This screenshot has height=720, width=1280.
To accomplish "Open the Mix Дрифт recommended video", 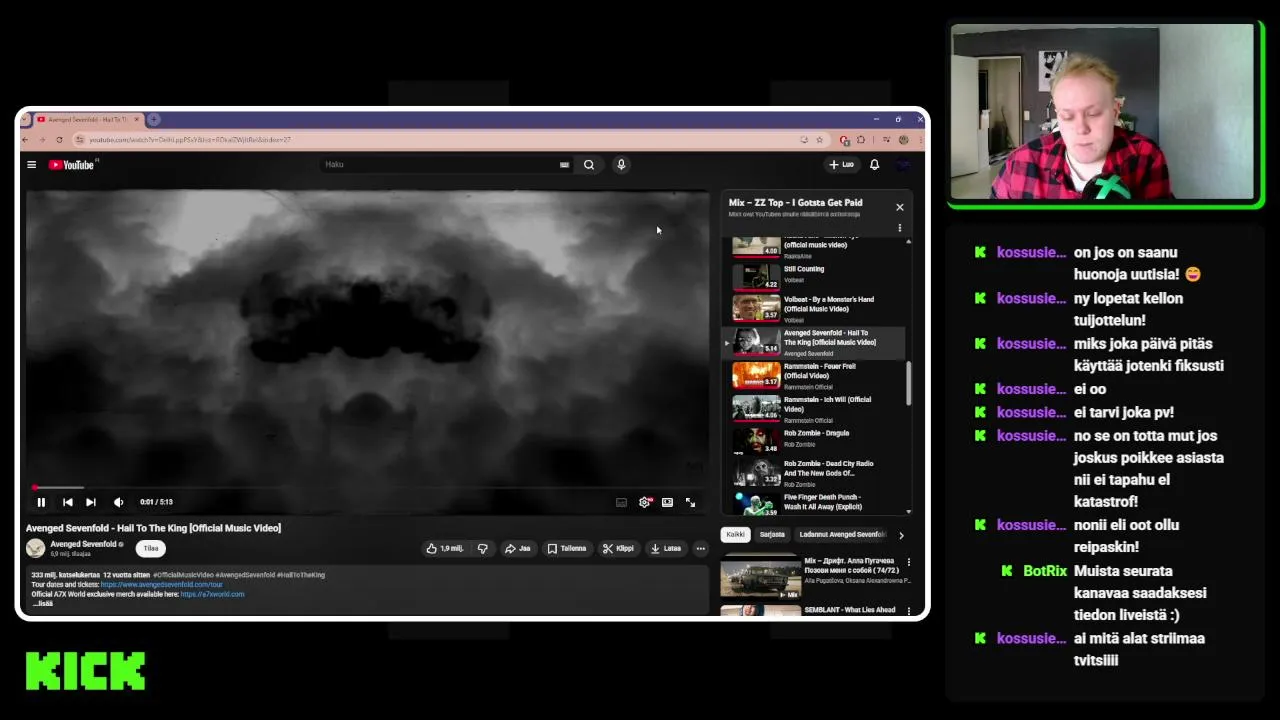I will coord(815,576).
